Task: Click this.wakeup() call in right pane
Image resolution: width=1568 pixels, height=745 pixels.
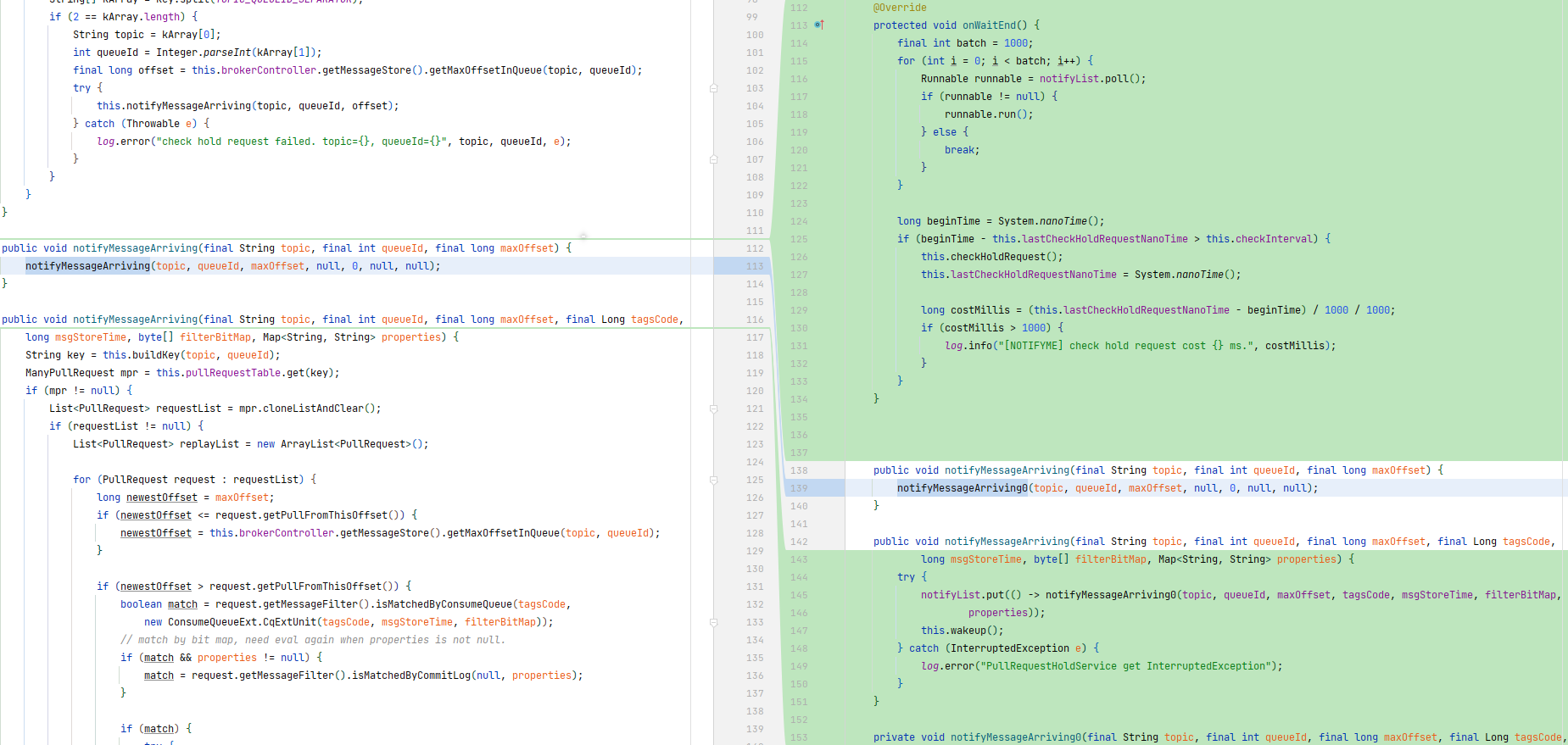Action: 963,631
